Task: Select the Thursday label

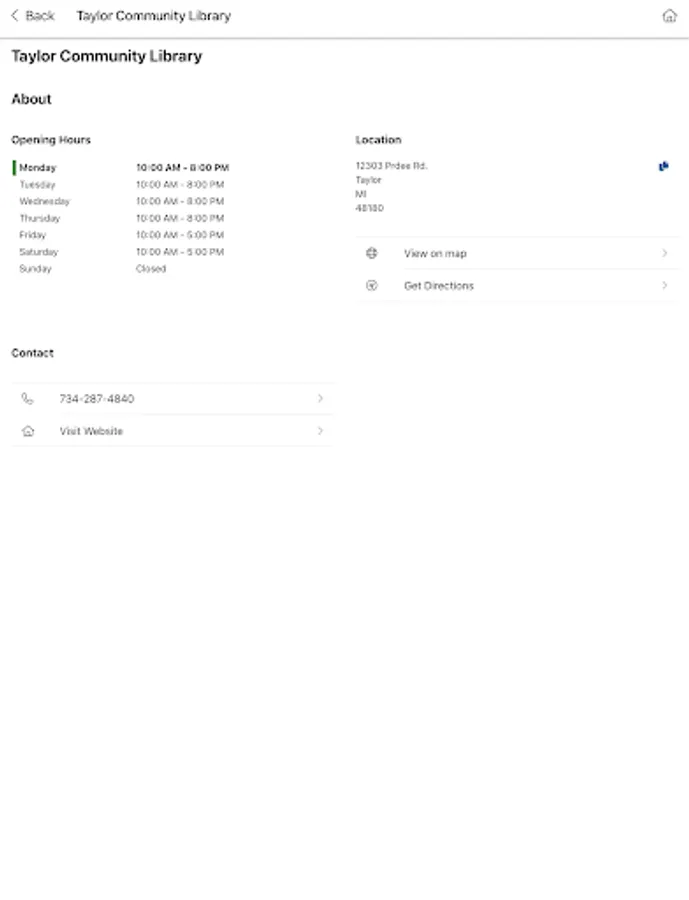Action: pyautogui.click(x=40, y=218)
